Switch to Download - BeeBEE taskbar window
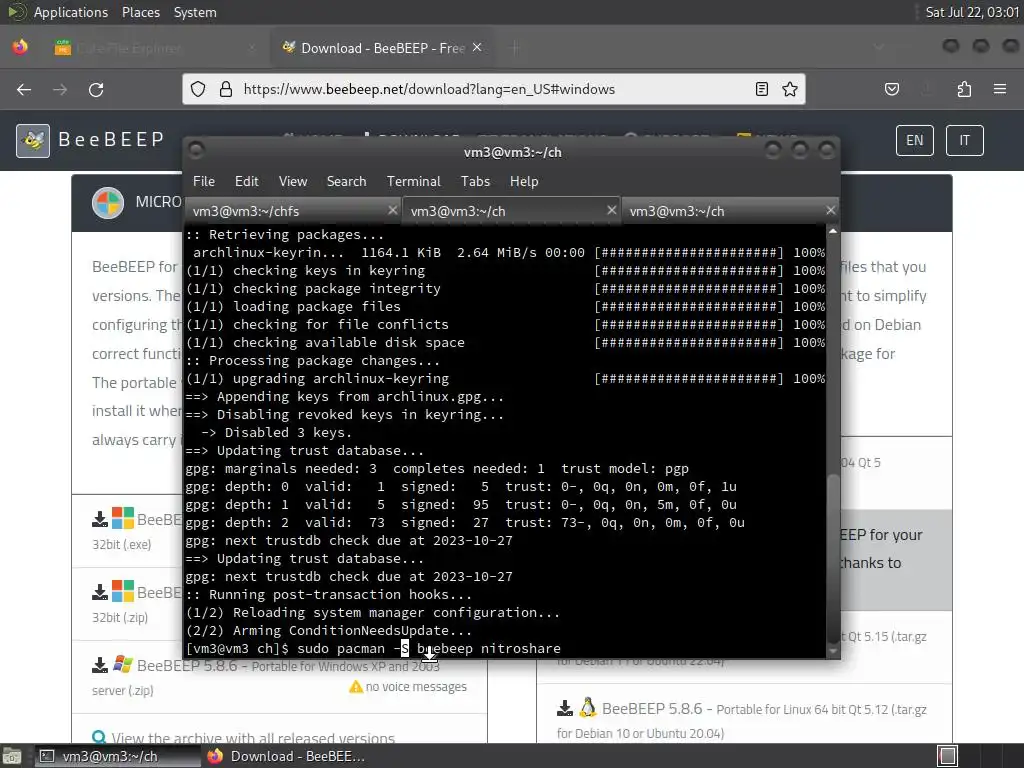Screen dimensions: 1024x768 286,756
